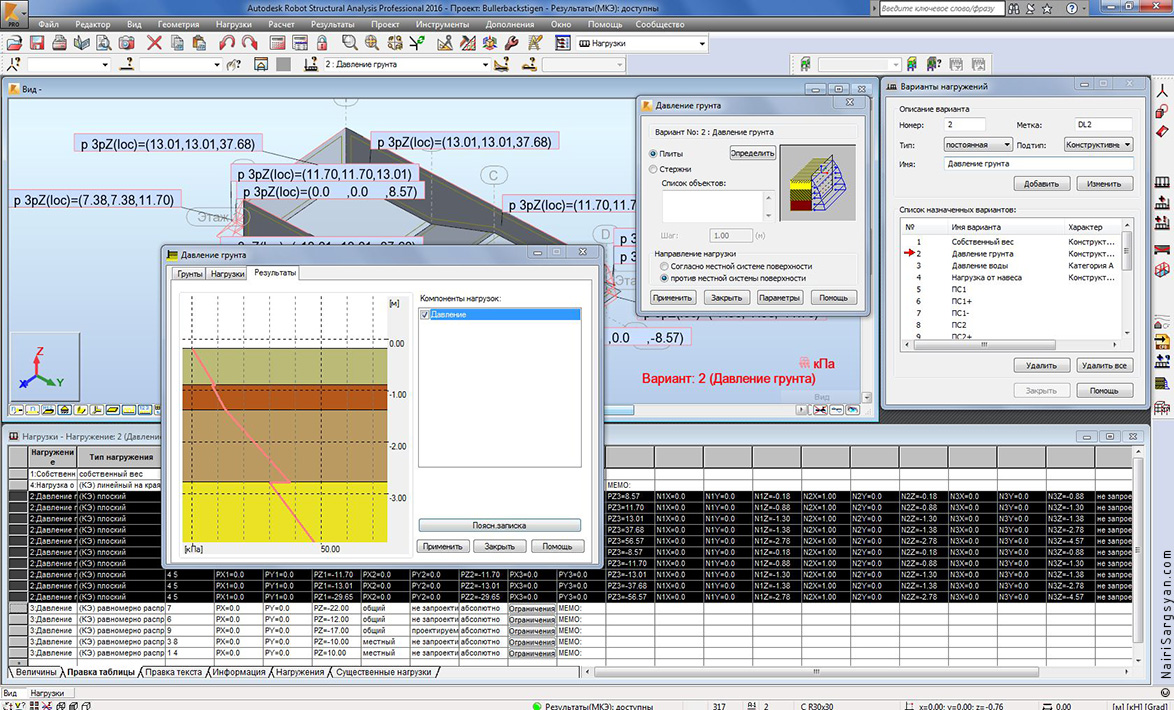Click the storey selection query icon
1174x710 pixels.
tap(934, 64)
